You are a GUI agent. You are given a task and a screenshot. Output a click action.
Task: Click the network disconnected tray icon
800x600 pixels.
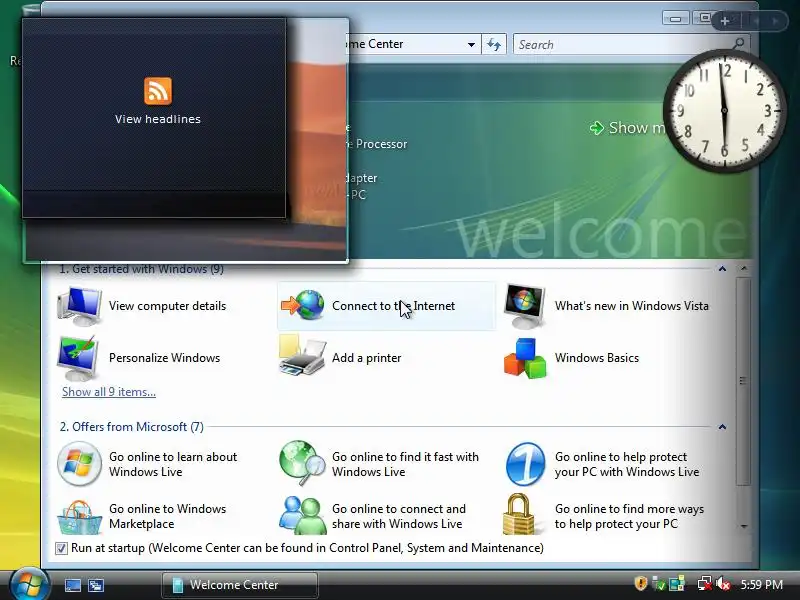tap(705, 584)
